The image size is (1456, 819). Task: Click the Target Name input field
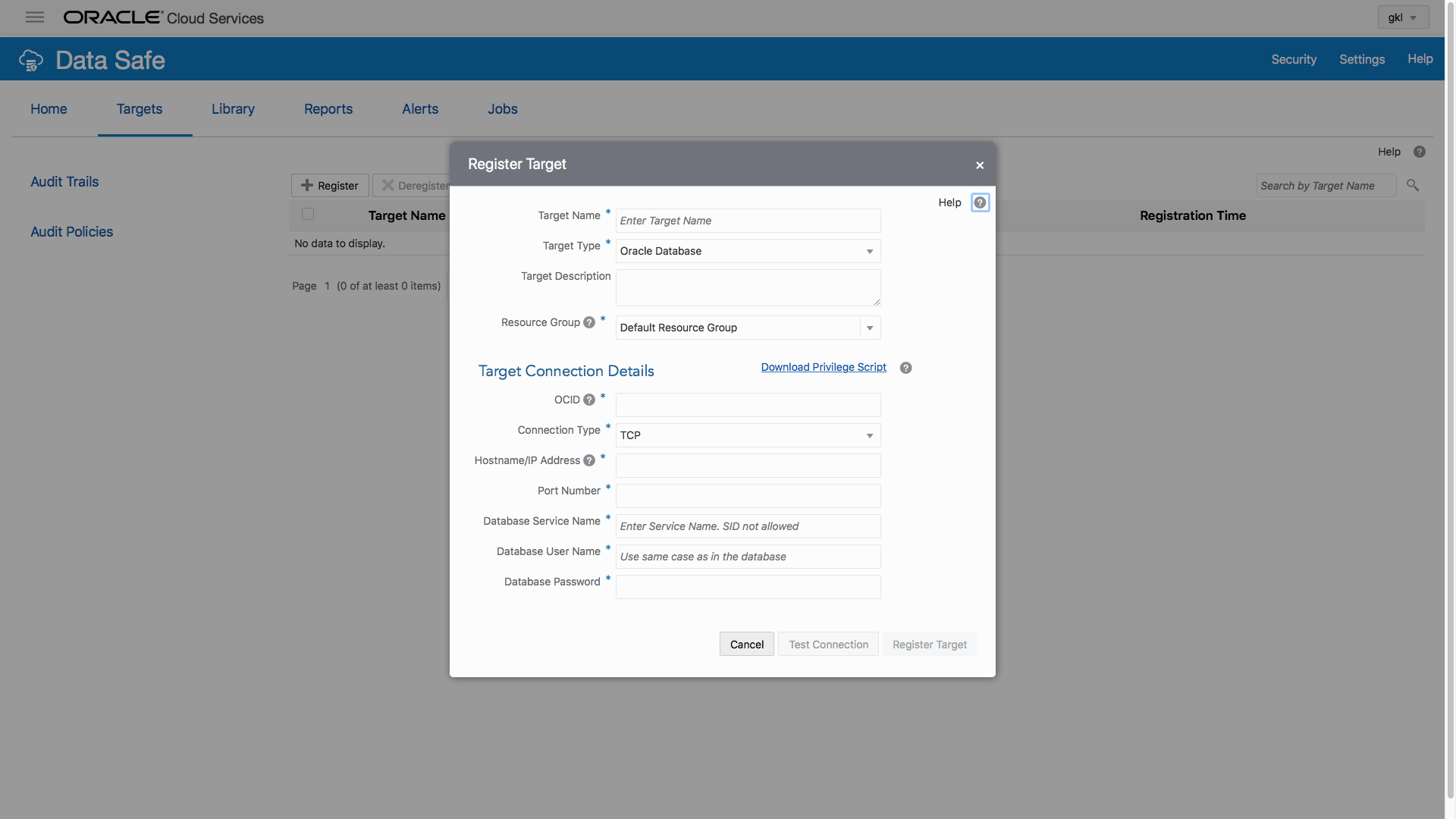tap(748, 221)
